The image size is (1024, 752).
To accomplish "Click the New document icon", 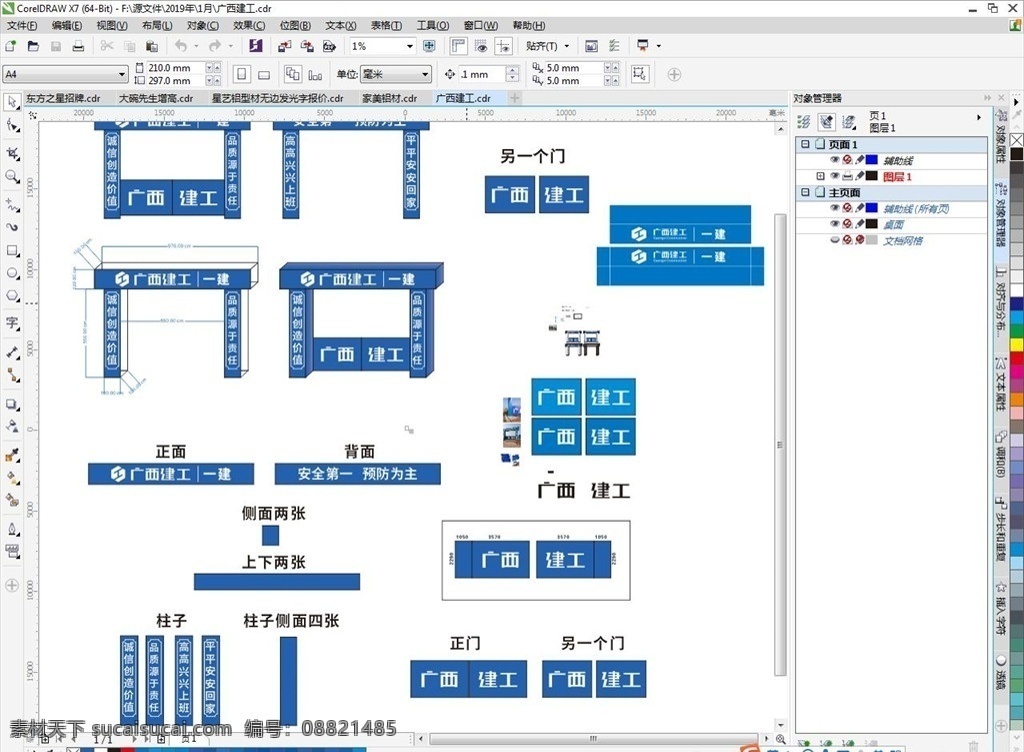I will 10,46.
